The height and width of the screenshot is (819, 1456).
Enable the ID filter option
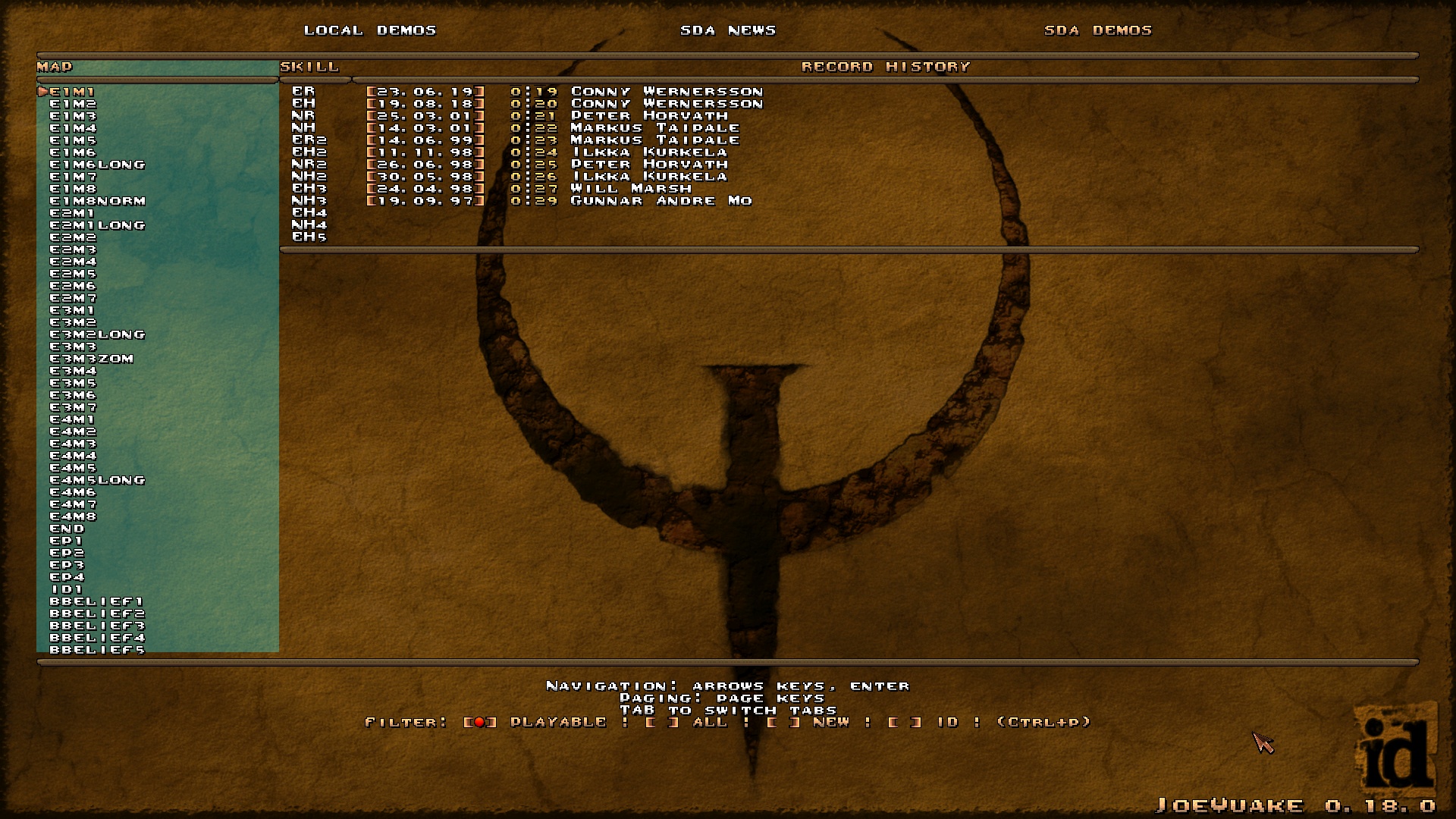[904, 722]
